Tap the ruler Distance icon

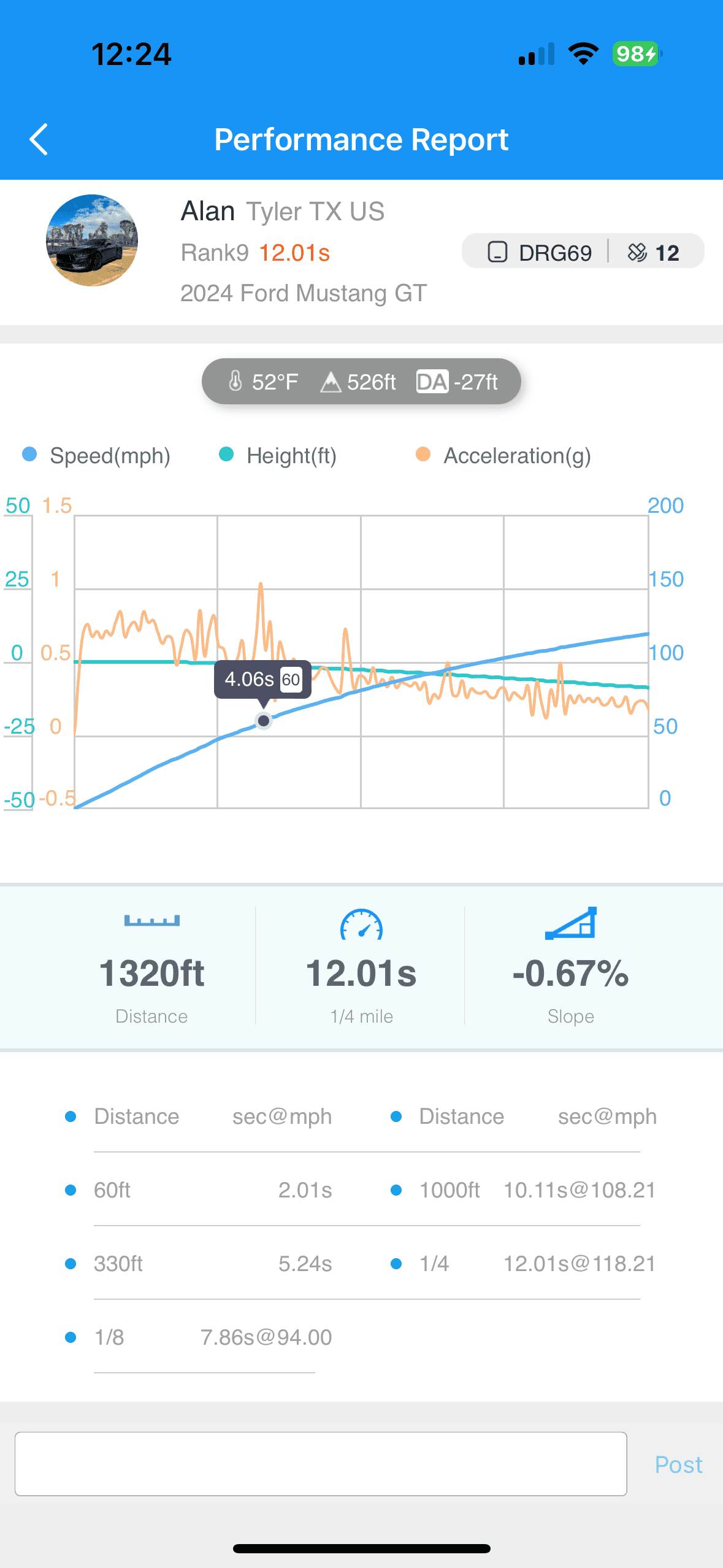tap(152, 921)
